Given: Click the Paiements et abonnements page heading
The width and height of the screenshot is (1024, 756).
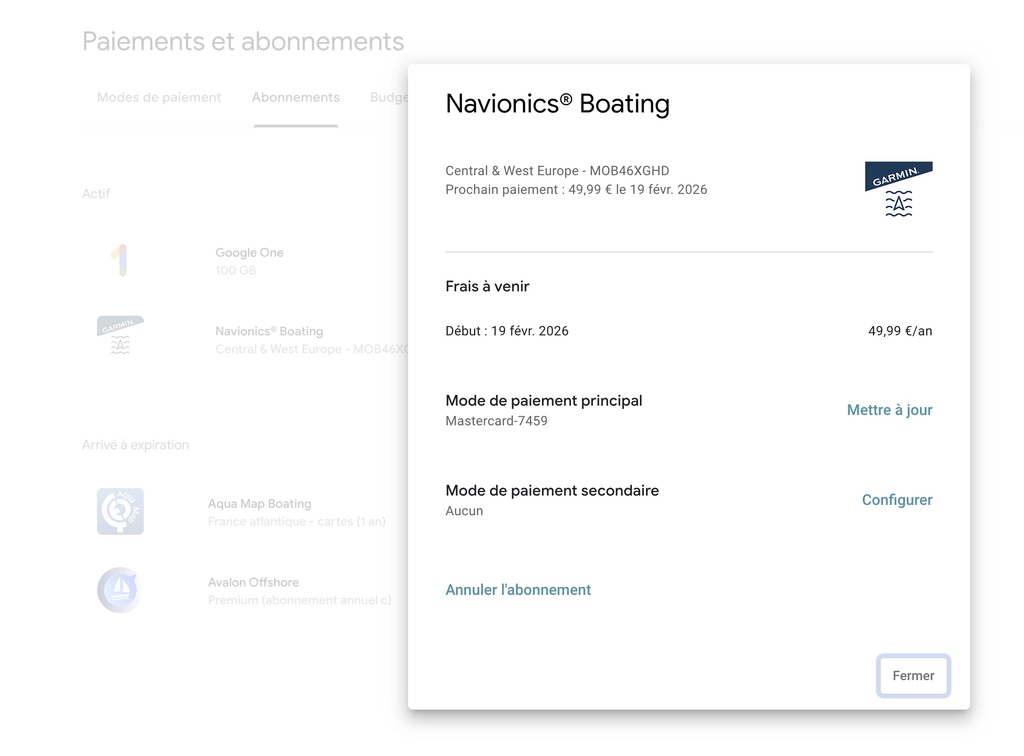Looking at the screenshot, I should pos(243,41).
